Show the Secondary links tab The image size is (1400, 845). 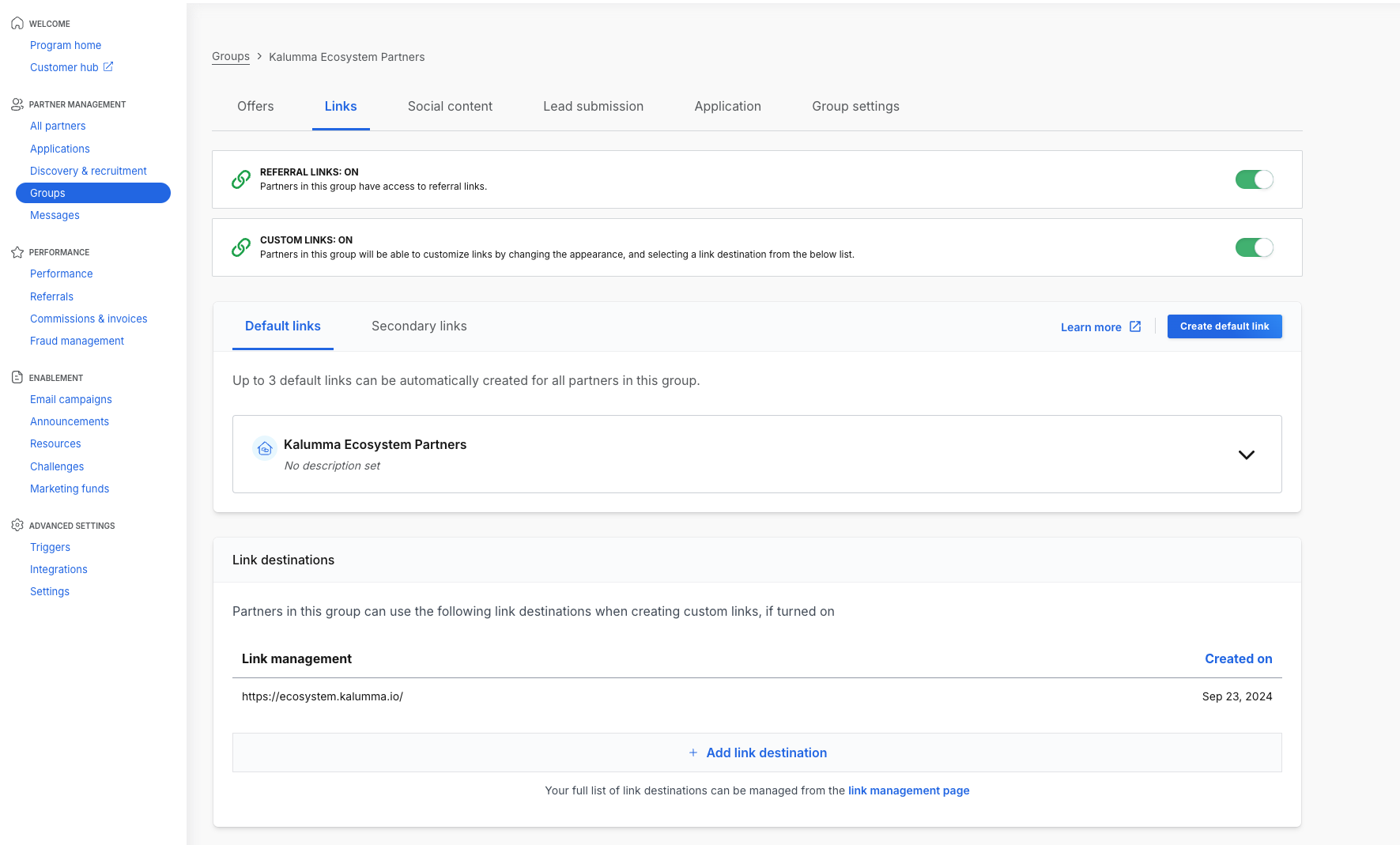click(x=419, y=326)
